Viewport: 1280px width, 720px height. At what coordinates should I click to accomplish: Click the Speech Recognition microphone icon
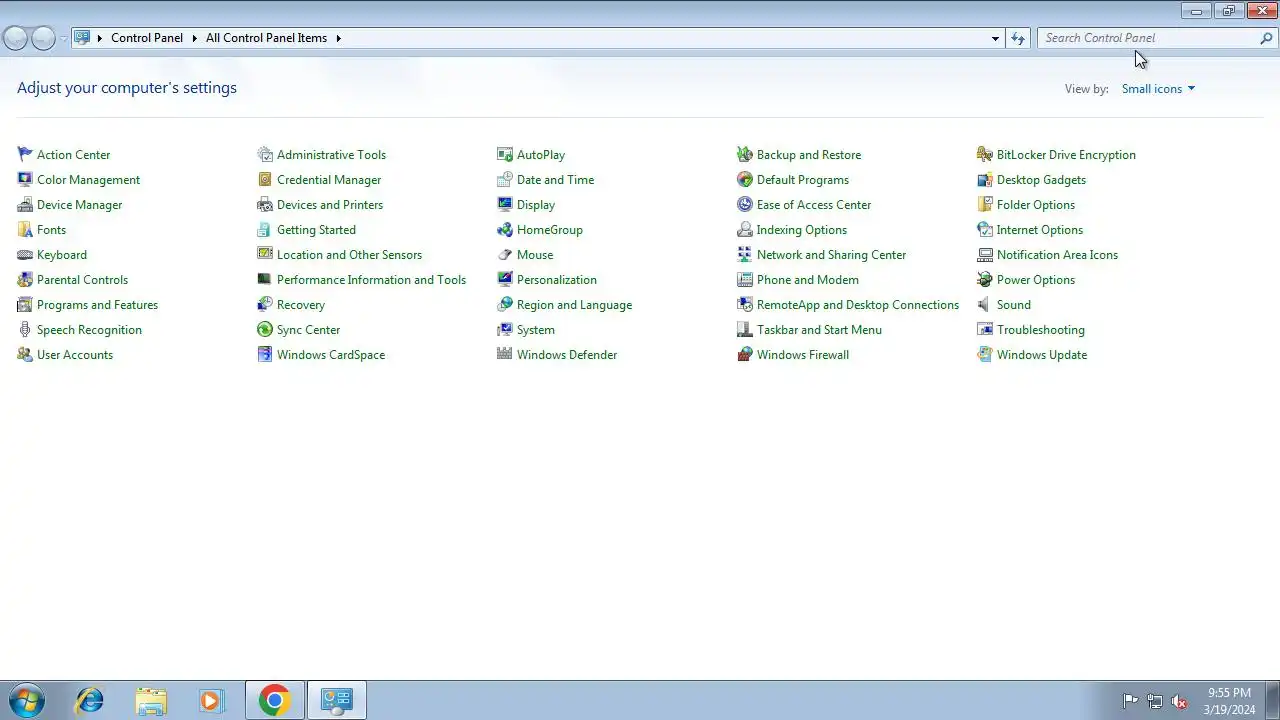[x=25, y=329]
